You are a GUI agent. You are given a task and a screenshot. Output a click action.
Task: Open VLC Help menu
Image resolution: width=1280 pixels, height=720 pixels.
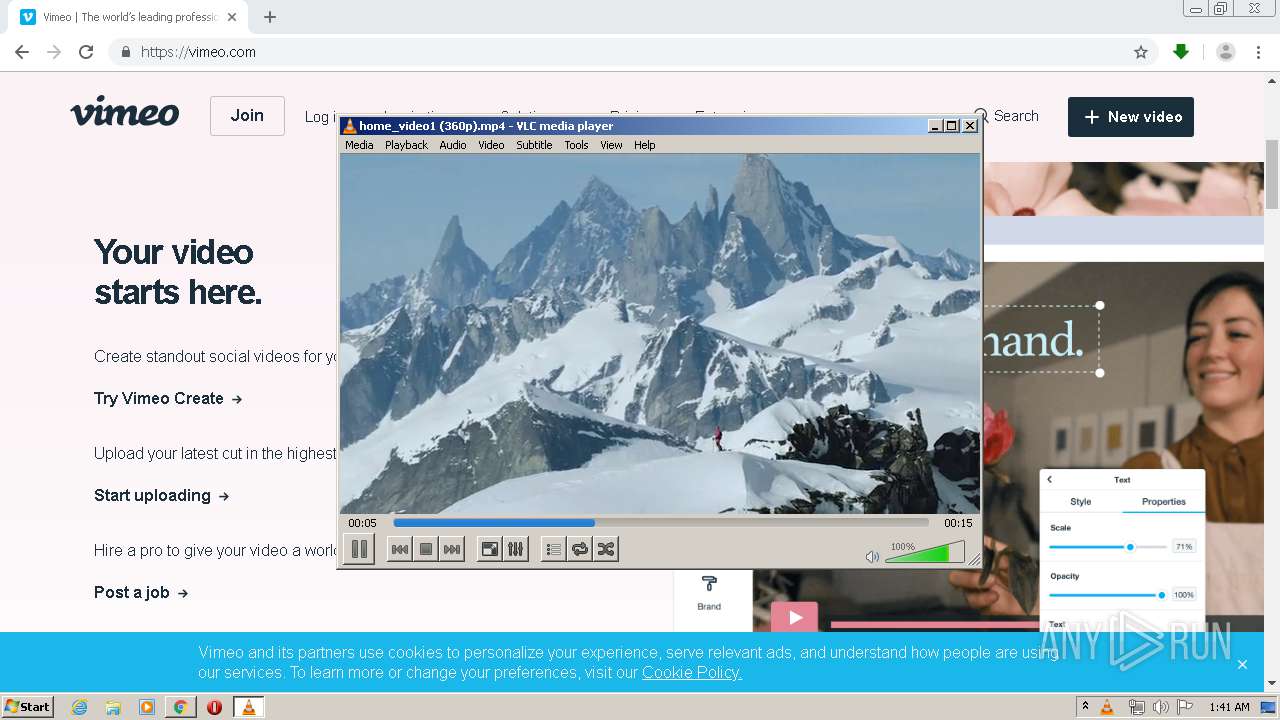pos(645,145)
